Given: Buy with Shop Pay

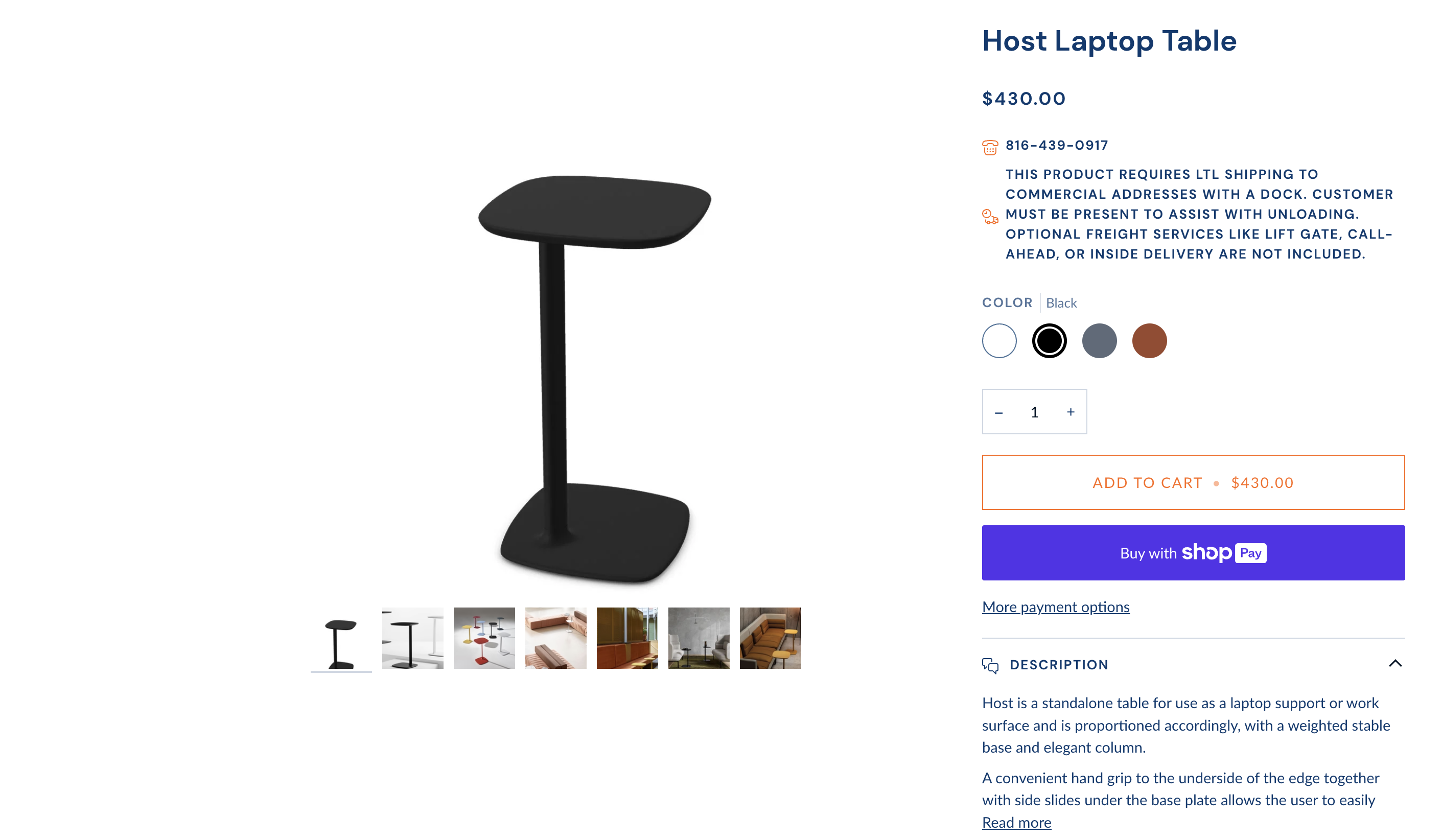Looking at the screenshot, I should pos(1193,553).
